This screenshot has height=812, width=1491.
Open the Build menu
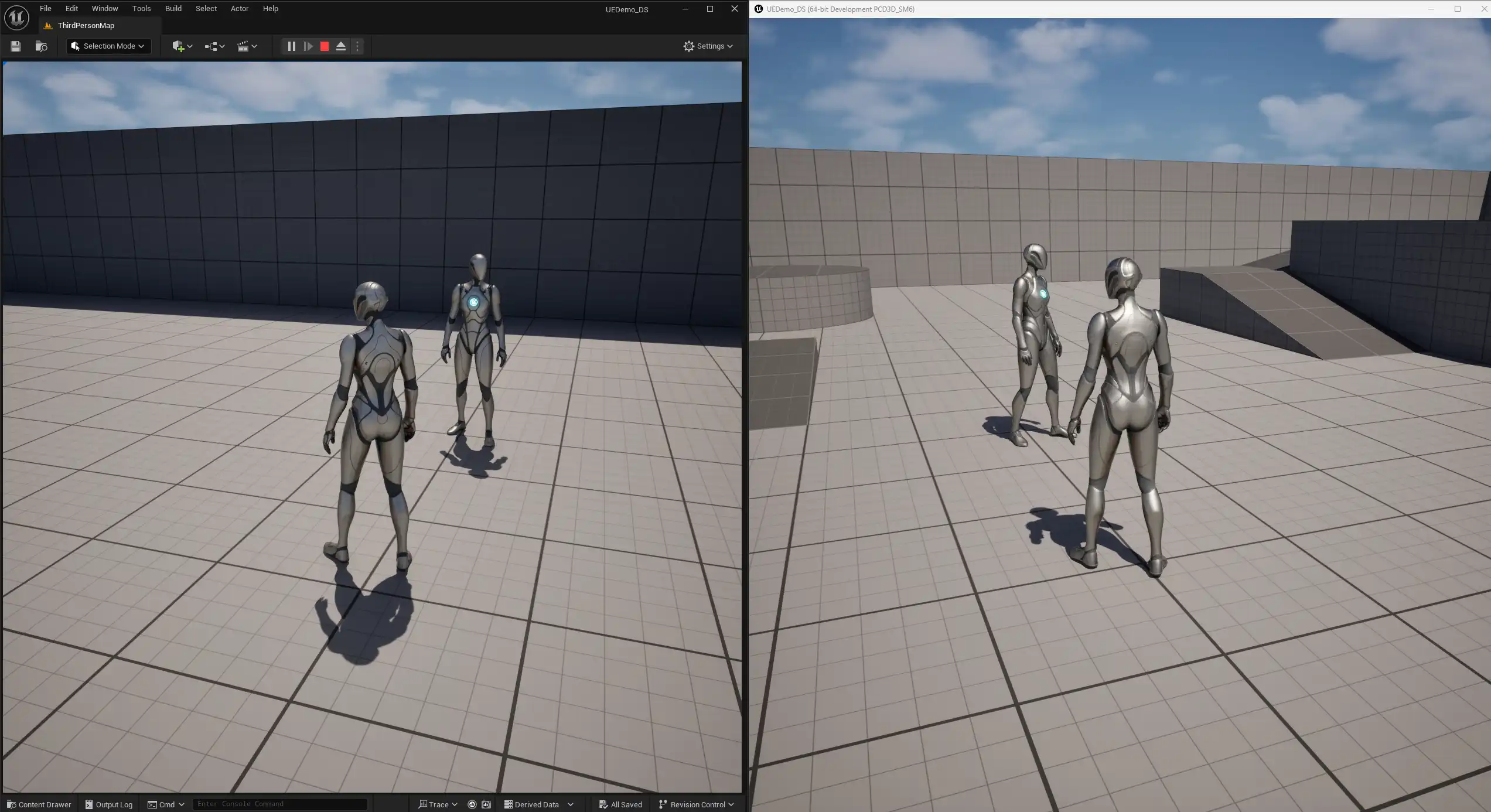point(173,9)
